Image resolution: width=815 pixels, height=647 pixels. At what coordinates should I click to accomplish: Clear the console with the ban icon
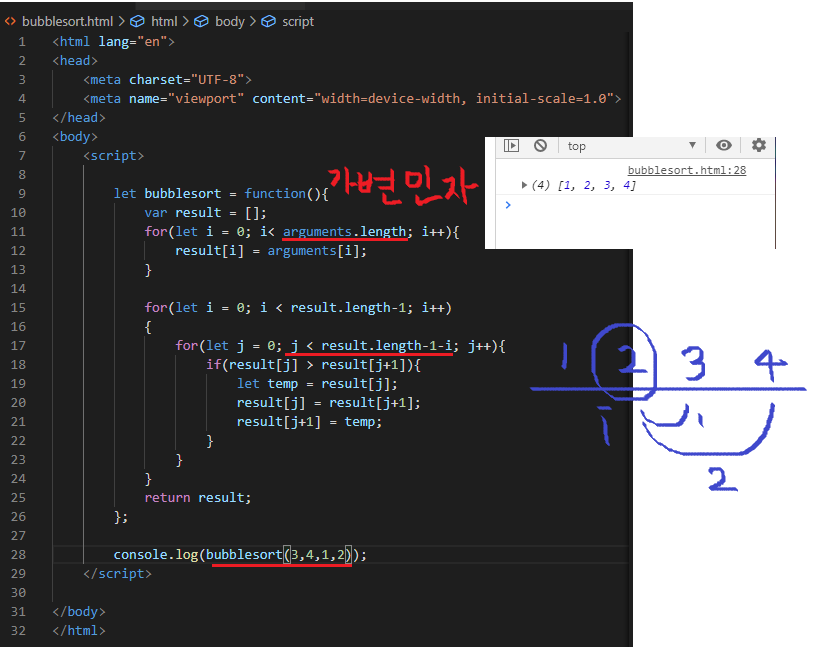pyautogui.click(x=541, y=146)
